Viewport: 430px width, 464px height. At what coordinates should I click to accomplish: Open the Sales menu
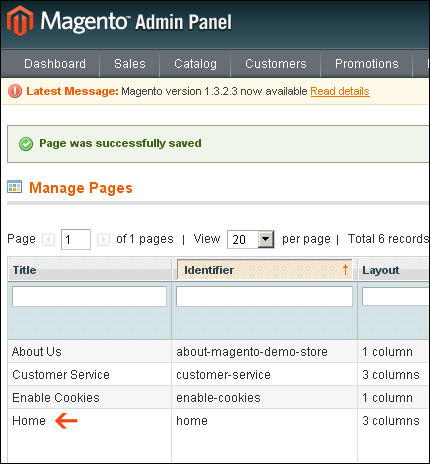click(x=130, y=64)
